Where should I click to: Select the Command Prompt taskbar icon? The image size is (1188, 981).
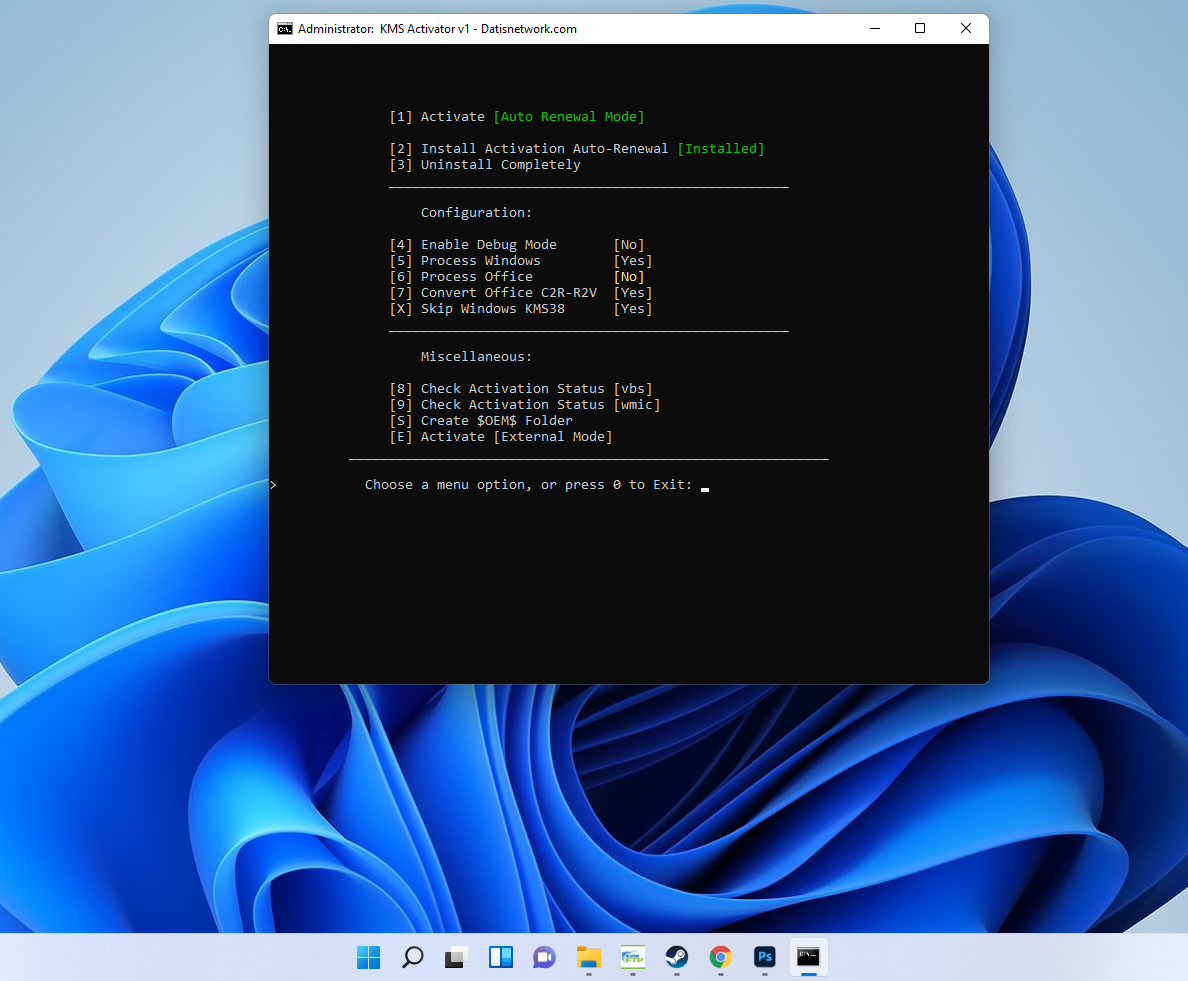[808, 957]
